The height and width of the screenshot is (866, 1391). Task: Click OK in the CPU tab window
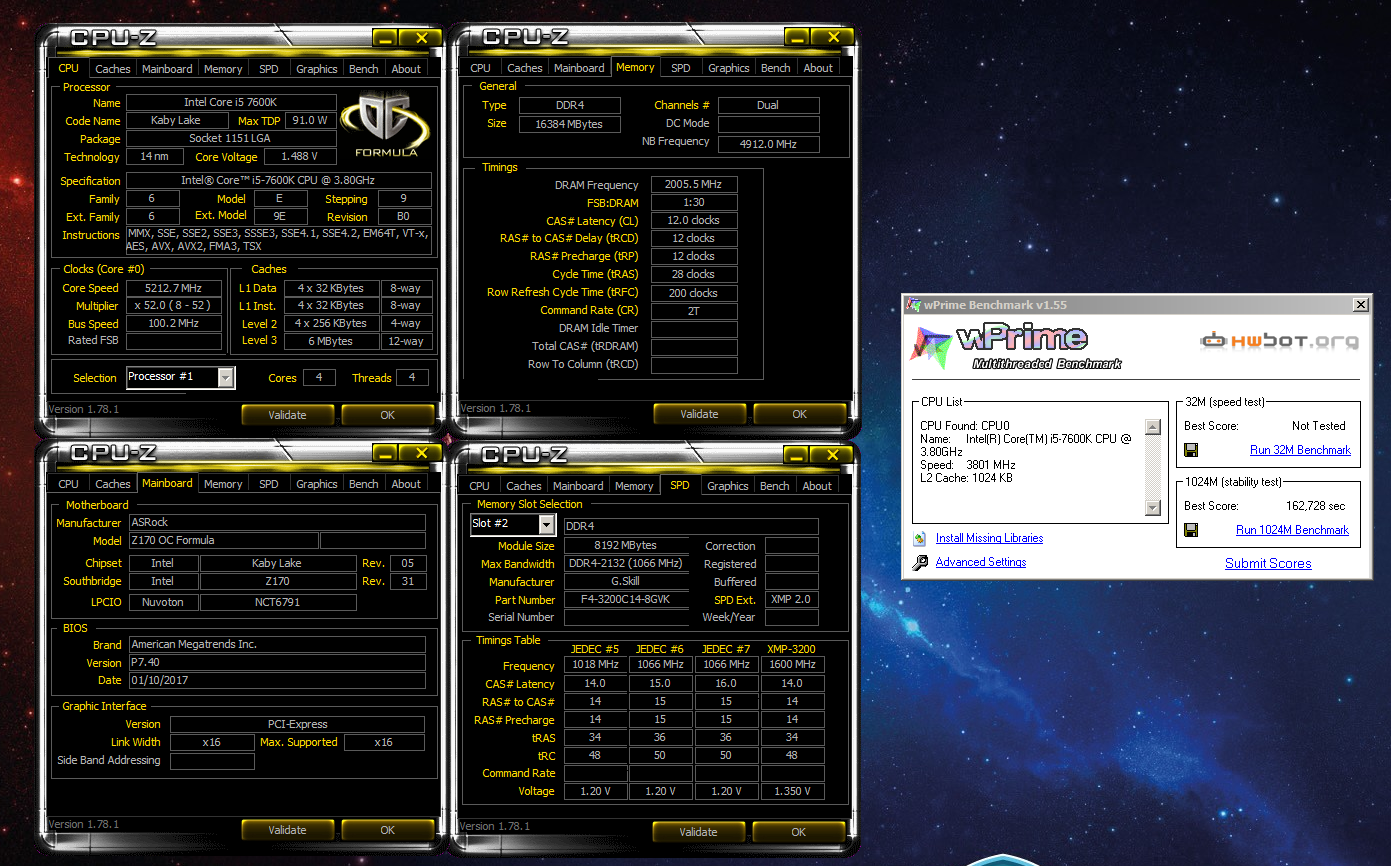387,415
